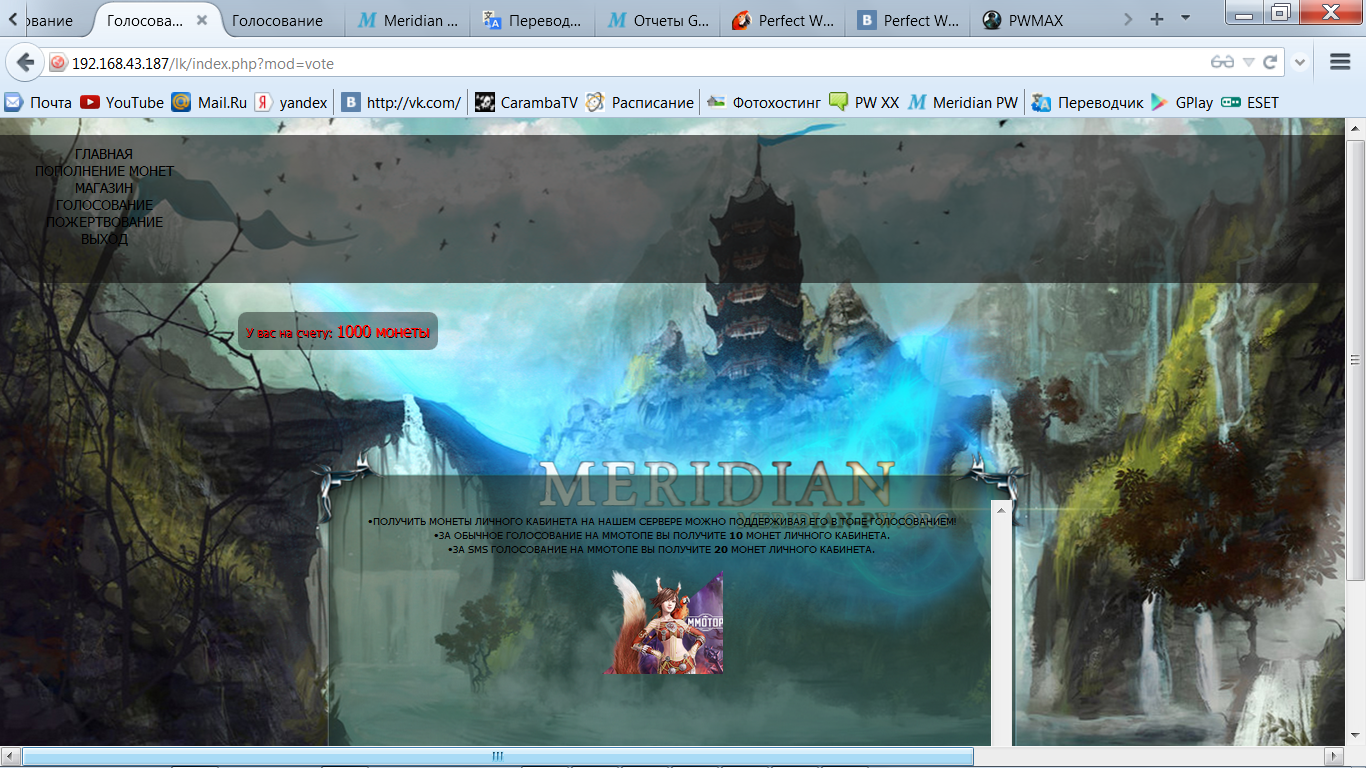Open the list all tabs dropdown
Viewport: 1366px width, 768px height.
pyautogui.click(x=1185, y=19)
